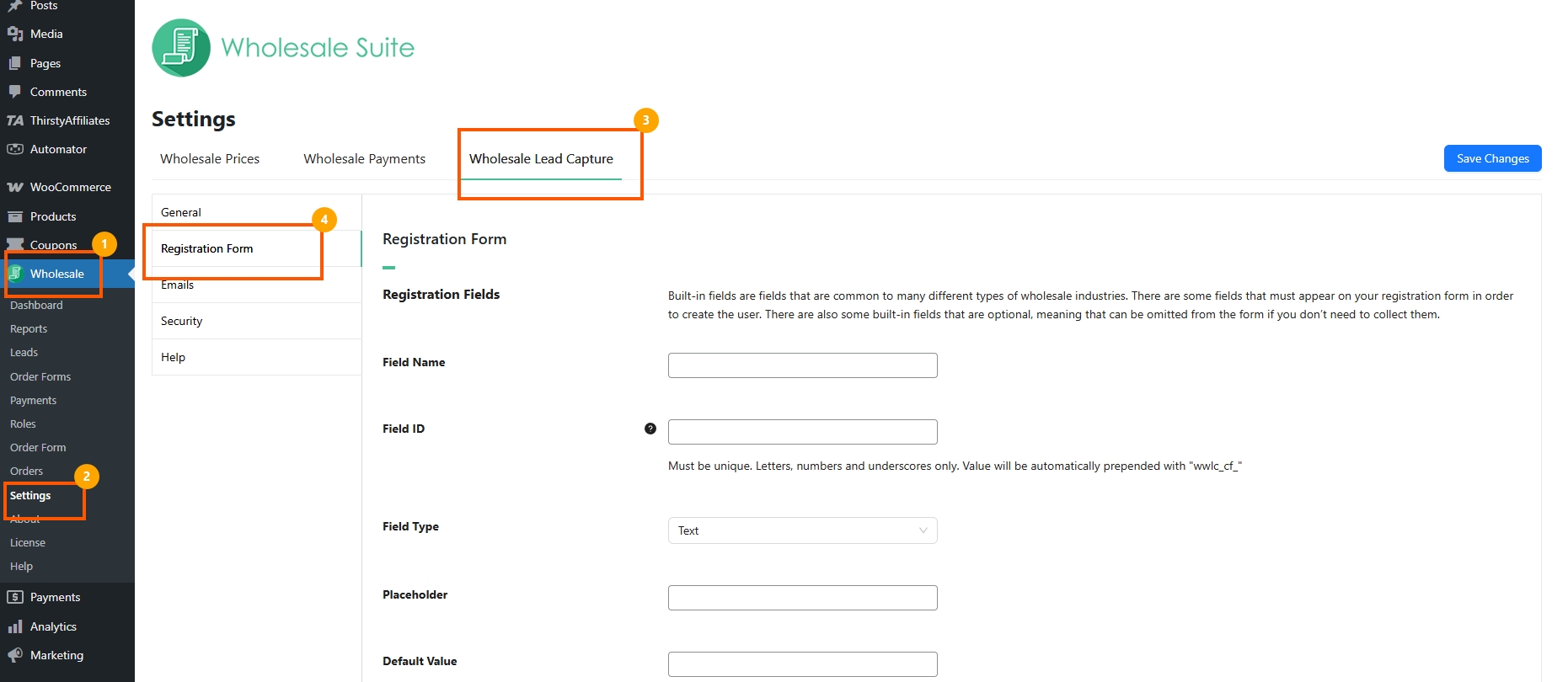The height and width of the screenshot is (682, 1568).
Task: Click the Pages icon in sidebar
Action: pyautogui.click(x=14, y=63)
